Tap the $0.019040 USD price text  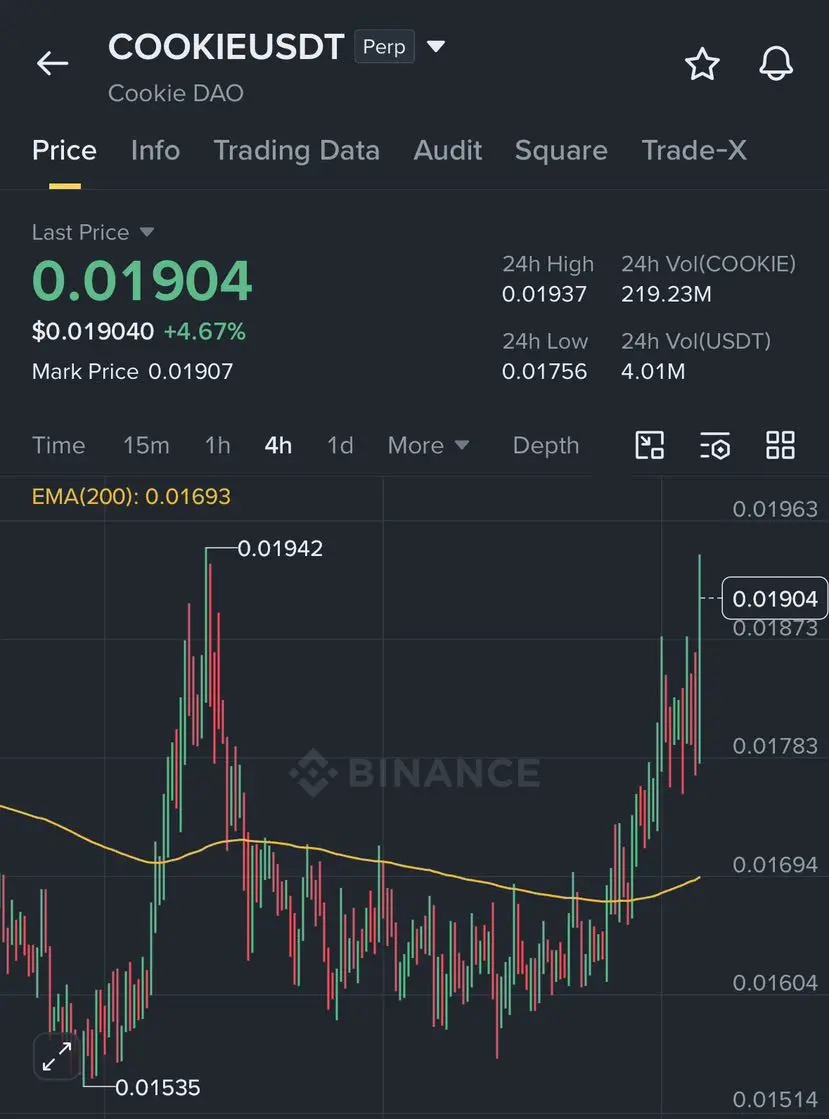click(93, 331)
